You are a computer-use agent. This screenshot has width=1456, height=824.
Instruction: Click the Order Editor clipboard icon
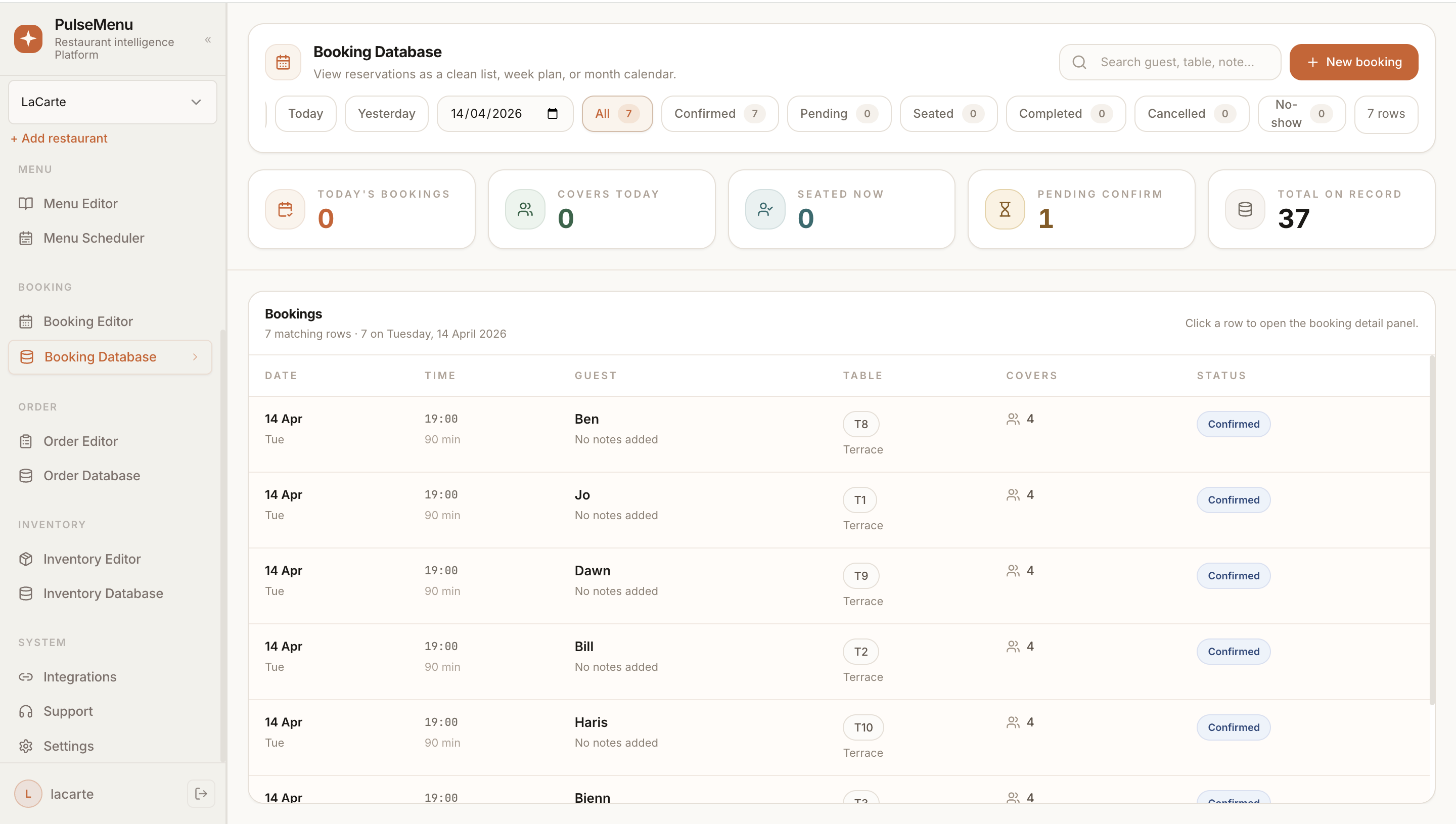(x=25, y=441)
